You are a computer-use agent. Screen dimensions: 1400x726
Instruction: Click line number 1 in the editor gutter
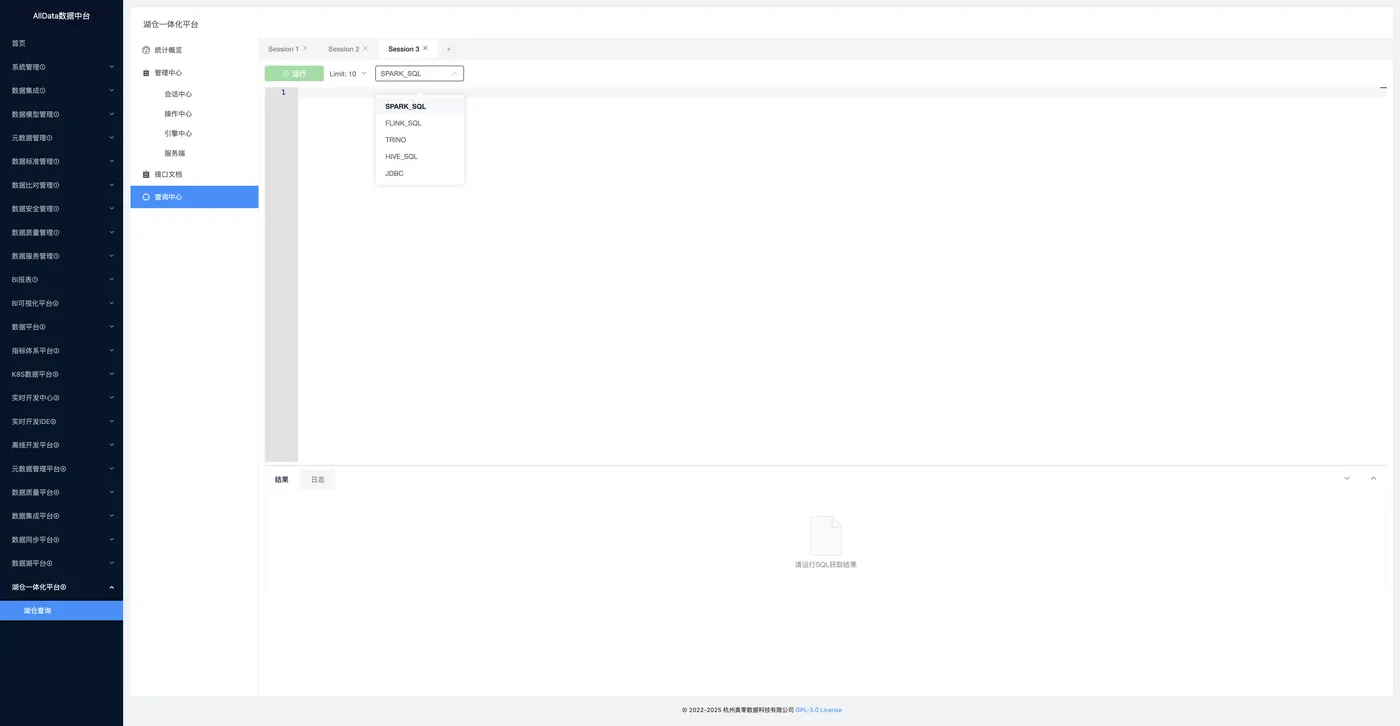283,92
